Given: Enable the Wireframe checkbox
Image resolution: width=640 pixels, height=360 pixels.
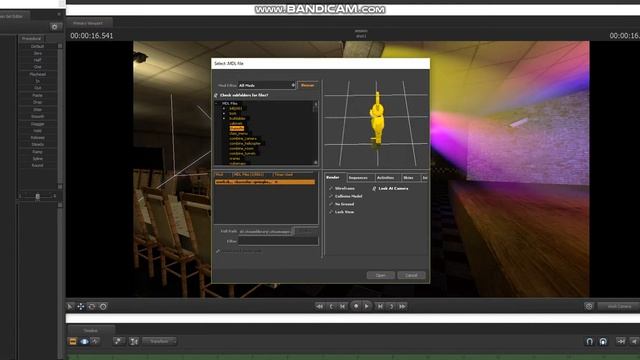Looking at the screenshot, I should pyautogui.click(x=331, y=189).
